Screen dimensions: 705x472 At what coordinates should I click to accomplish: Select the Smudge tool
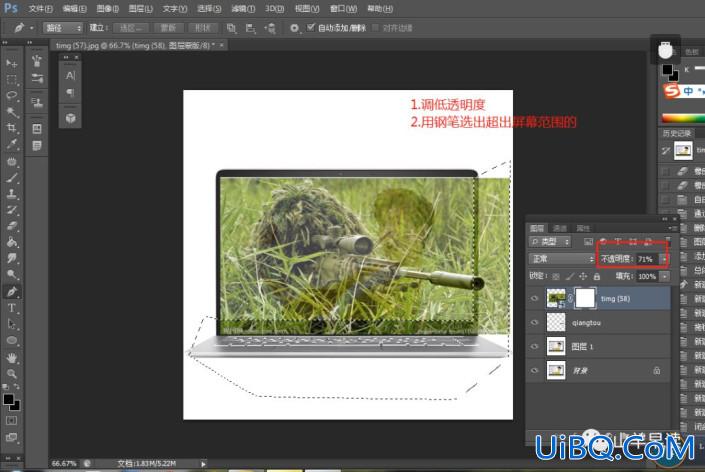tap(12, 258)
